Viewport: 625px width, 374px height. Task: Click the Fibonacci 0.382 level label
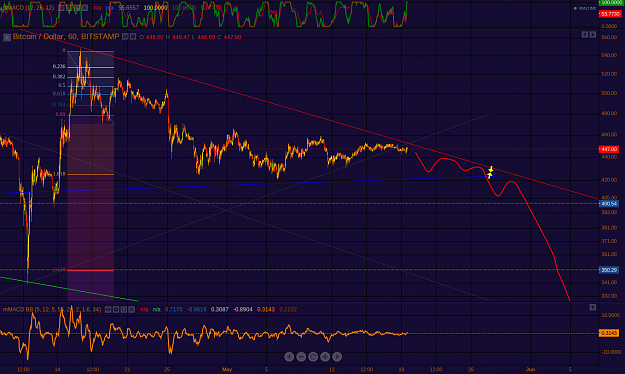point(59,77)
